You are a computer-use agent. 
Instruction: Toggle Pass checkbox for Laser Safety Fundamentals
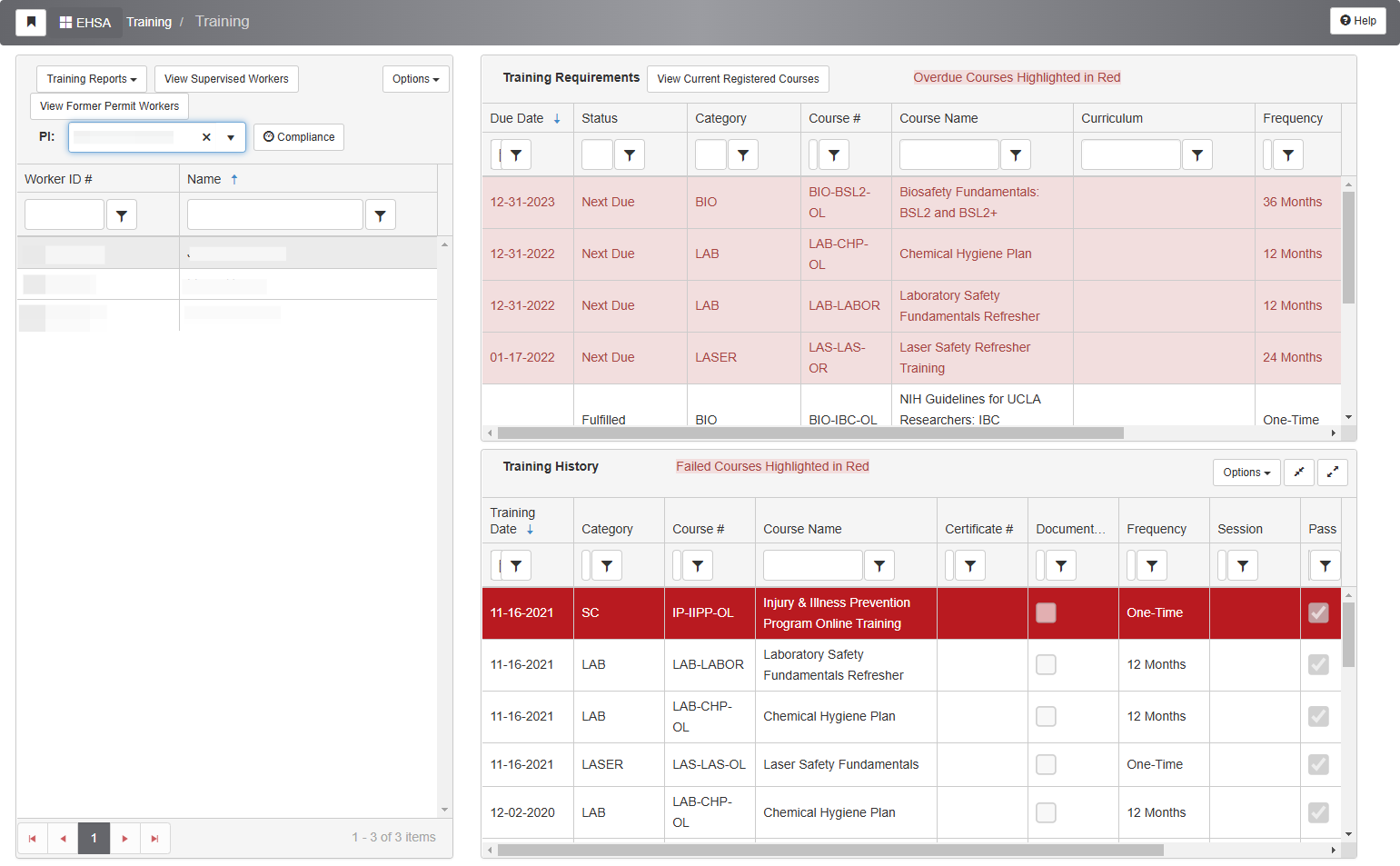pos(1318,764)
